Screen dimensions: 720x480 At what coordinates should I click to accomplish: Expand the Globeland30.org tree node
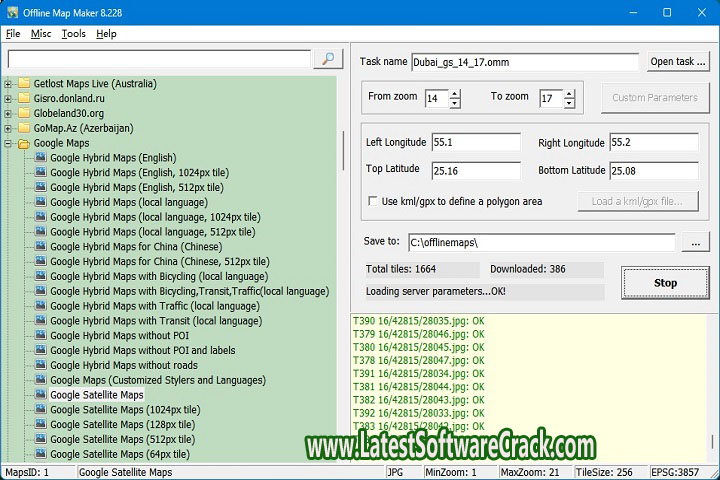click(8, 114)
